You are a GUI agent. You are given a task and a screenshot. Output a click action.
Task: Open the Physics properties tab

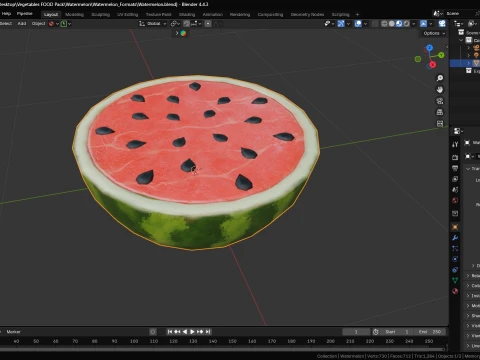coord(455,259)
